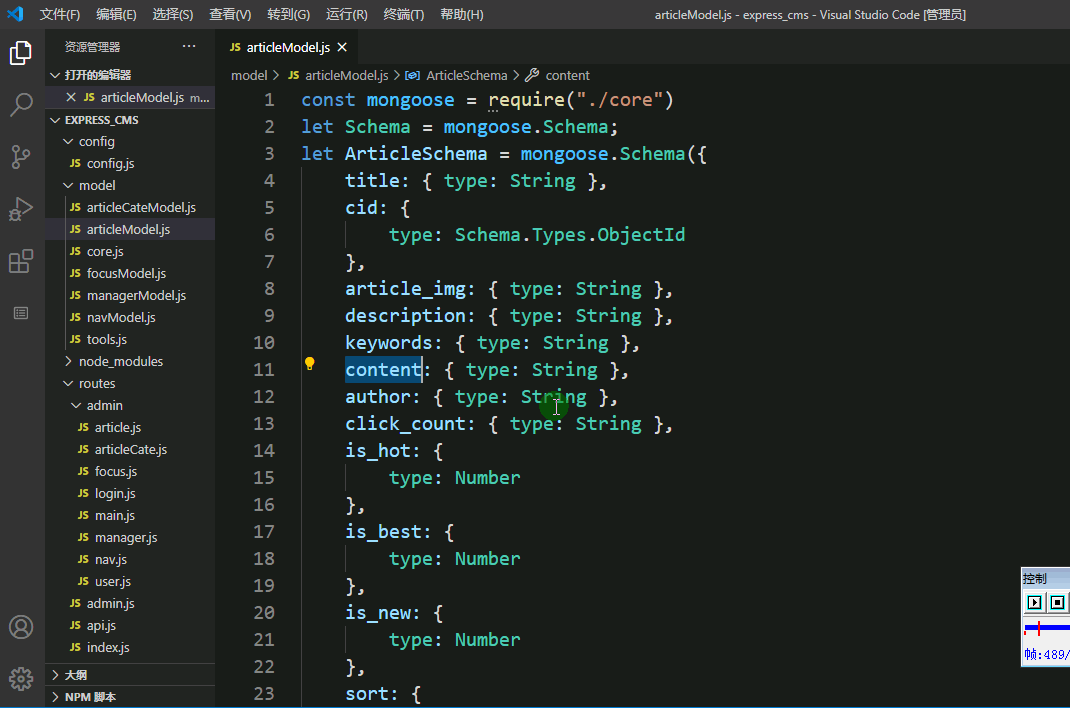Click the stop button in control window
Screen dimensions: 1070x708
(1057, 602)
